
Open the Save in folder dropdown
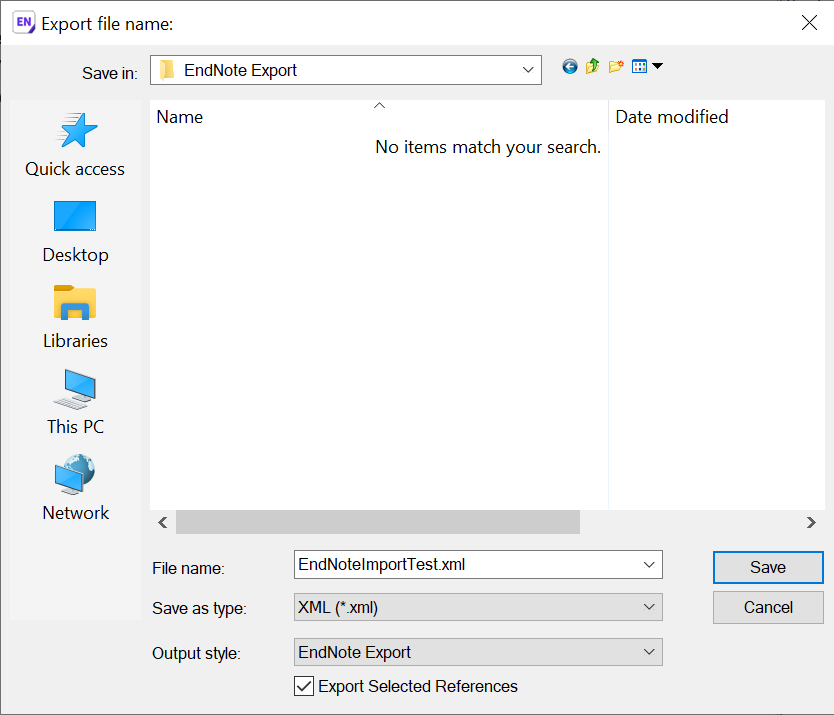(527, 70)
